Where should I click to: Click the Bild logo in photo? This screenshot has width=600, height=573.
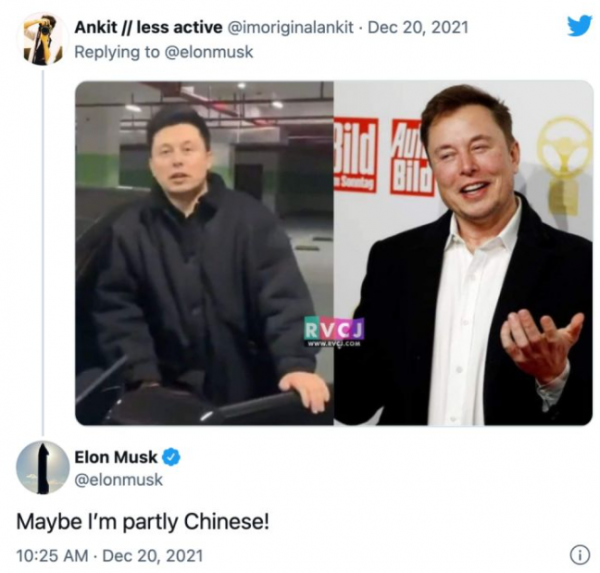click(x=356, y=155)
